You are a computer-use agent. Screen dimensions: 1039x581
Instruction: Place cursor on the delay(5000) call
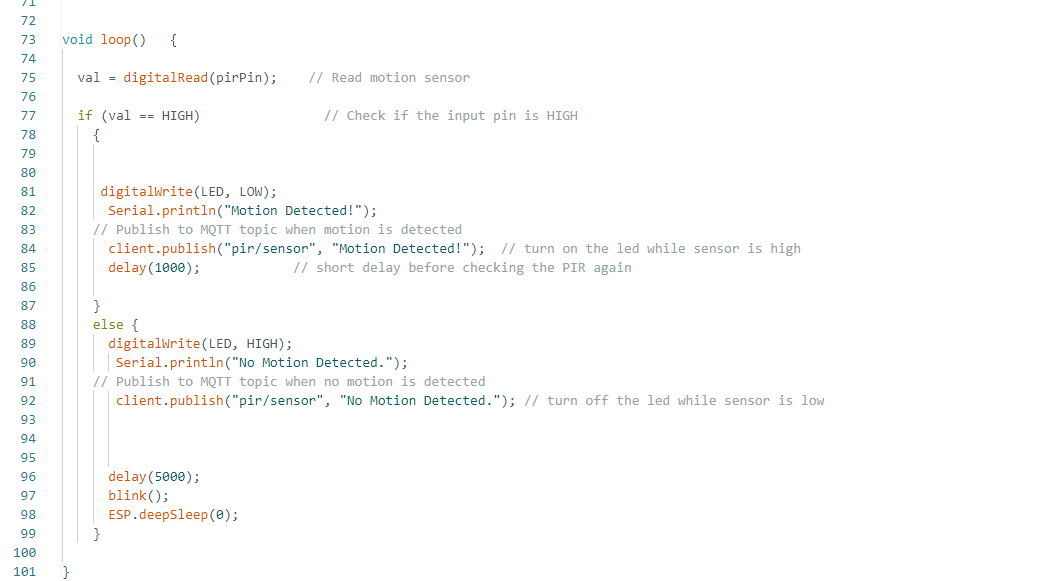154,477
